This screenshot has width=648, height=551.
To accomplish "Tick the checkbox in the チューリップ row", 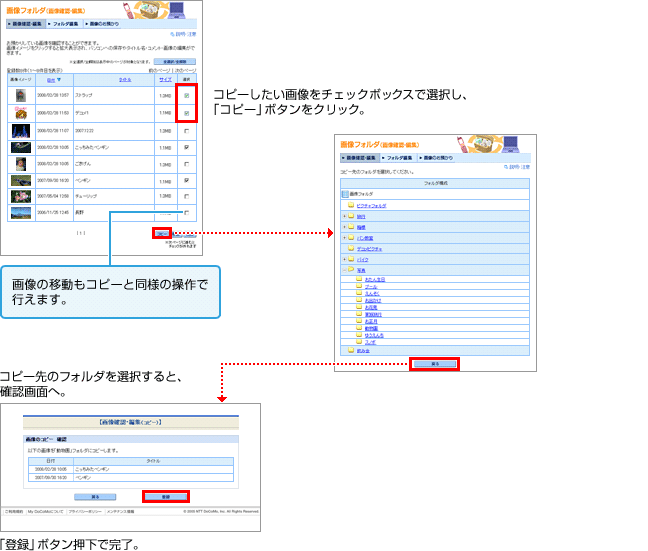I will [187, 196].
